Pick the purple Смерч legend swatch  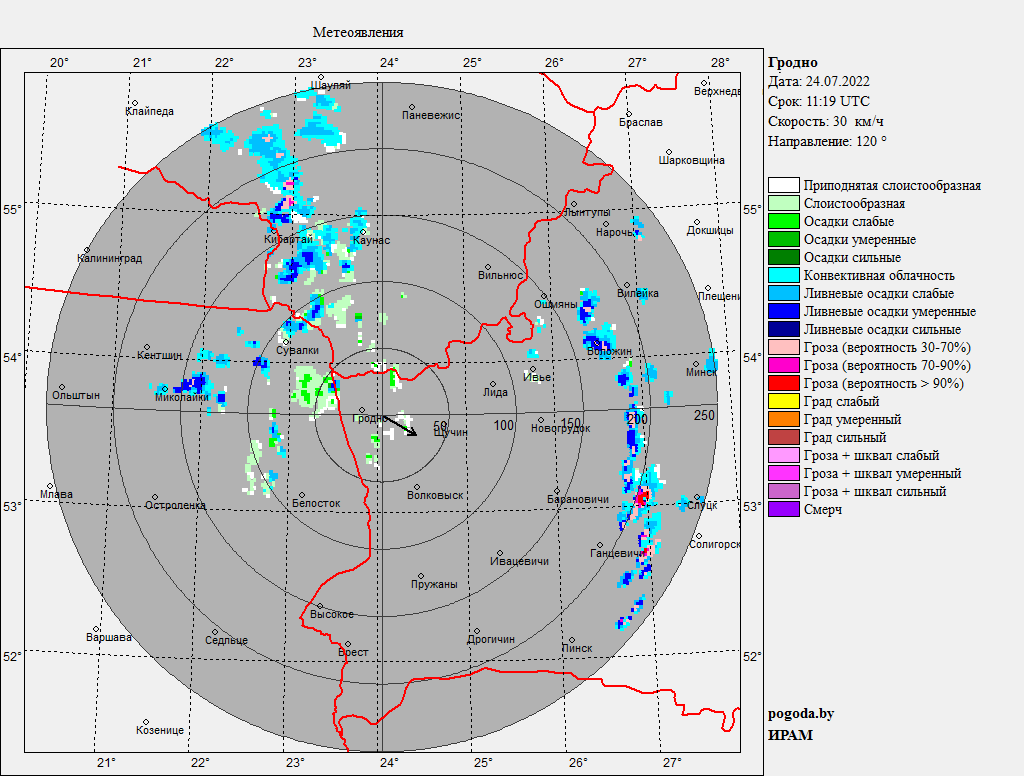(784, 510)
